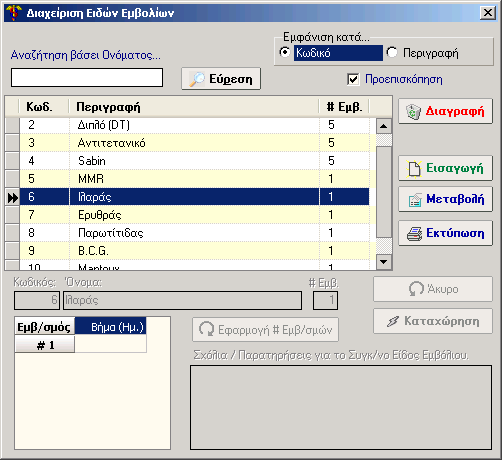
Task: Click the magnifier icon on the Εύρεση button
Action: tap(197, 79)
